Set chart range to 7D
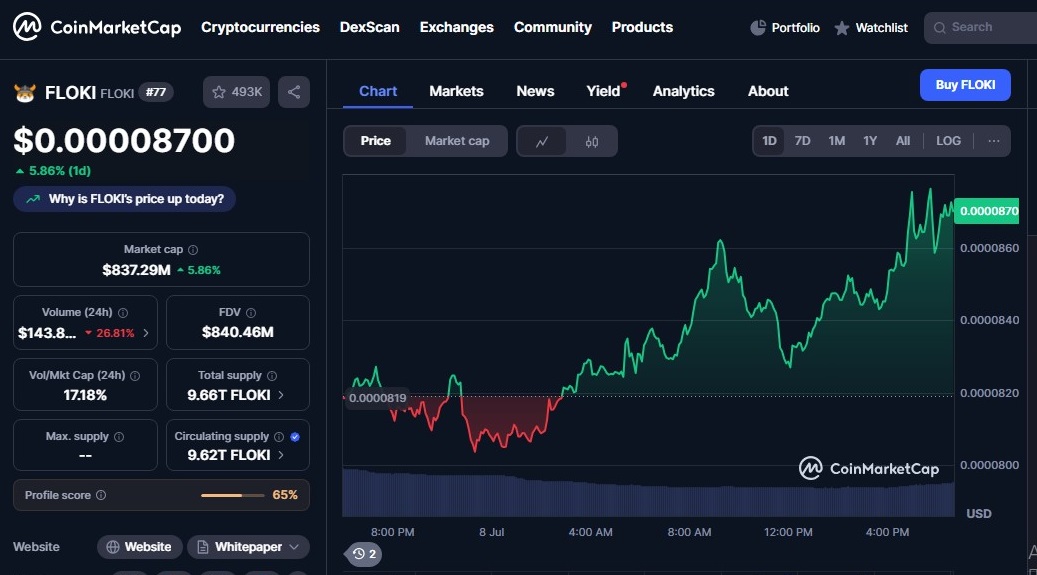 pos(802,141)
